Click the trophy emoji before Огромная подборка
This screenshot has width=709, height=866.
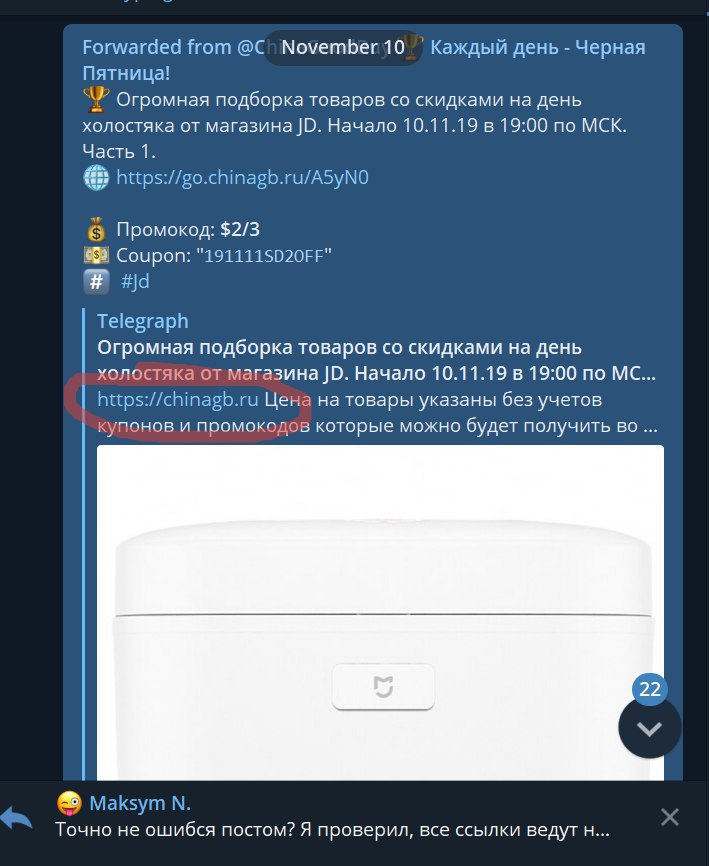(96, 100)
